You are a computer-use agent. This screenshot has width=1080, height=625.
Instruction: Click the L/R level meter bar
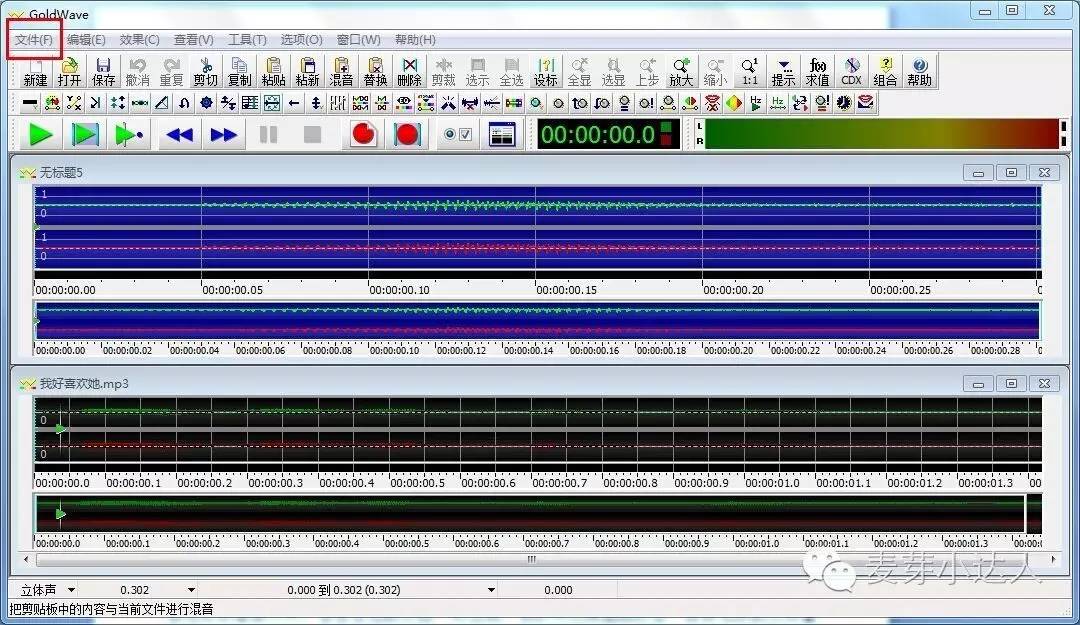coord(882,134)
